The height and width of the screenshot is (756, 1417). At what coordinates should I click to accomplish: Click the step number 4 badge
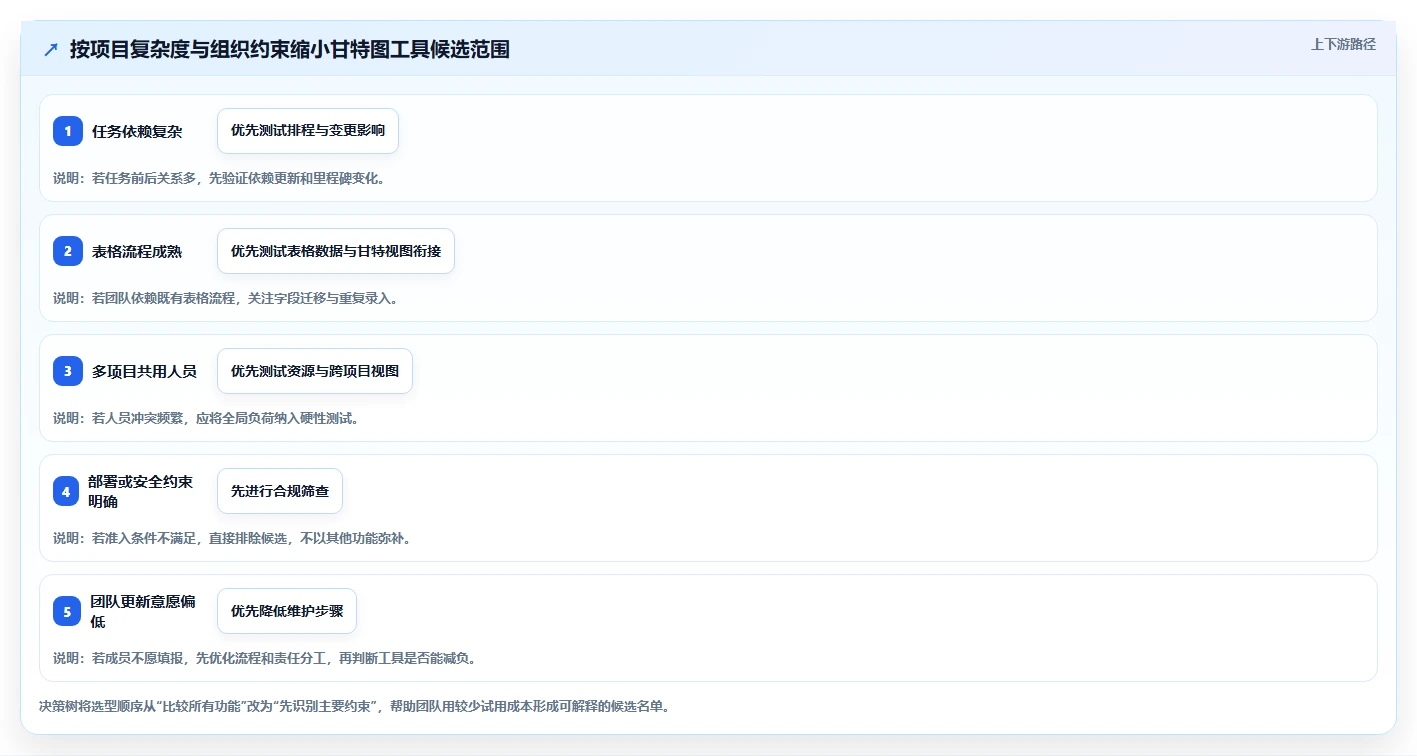click(66, 491)
